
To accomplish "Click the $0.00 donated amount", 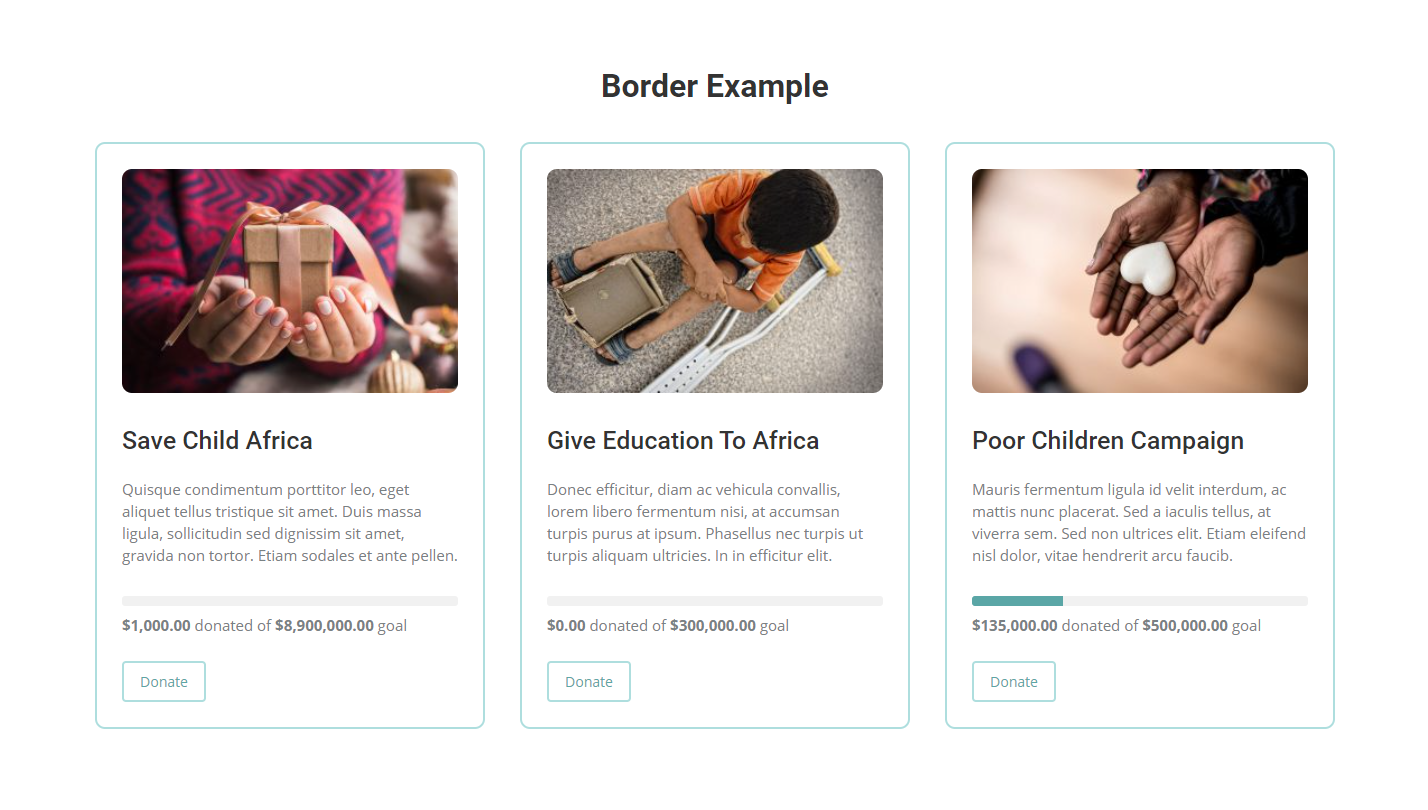I will (566, 626).
